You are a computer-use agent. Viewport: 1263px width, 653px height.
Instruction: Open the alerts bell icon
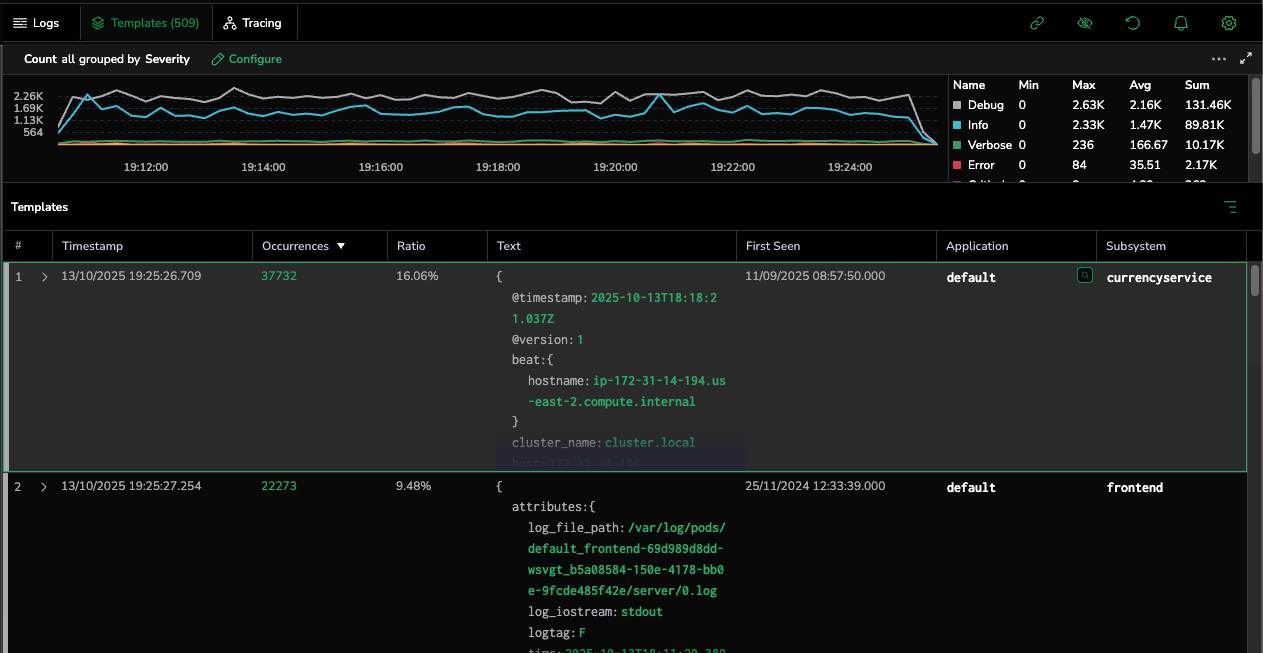tap(1181, 23)
